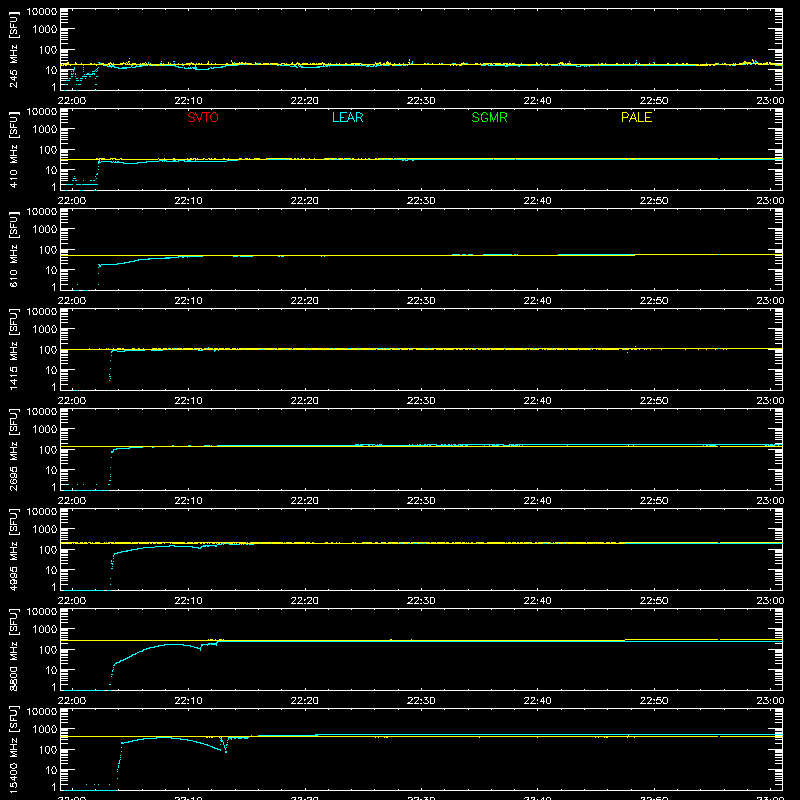Click 23:00 label under the 8800 MHz panel
This screenshot has width=800, height=800.
click(770, 701)
